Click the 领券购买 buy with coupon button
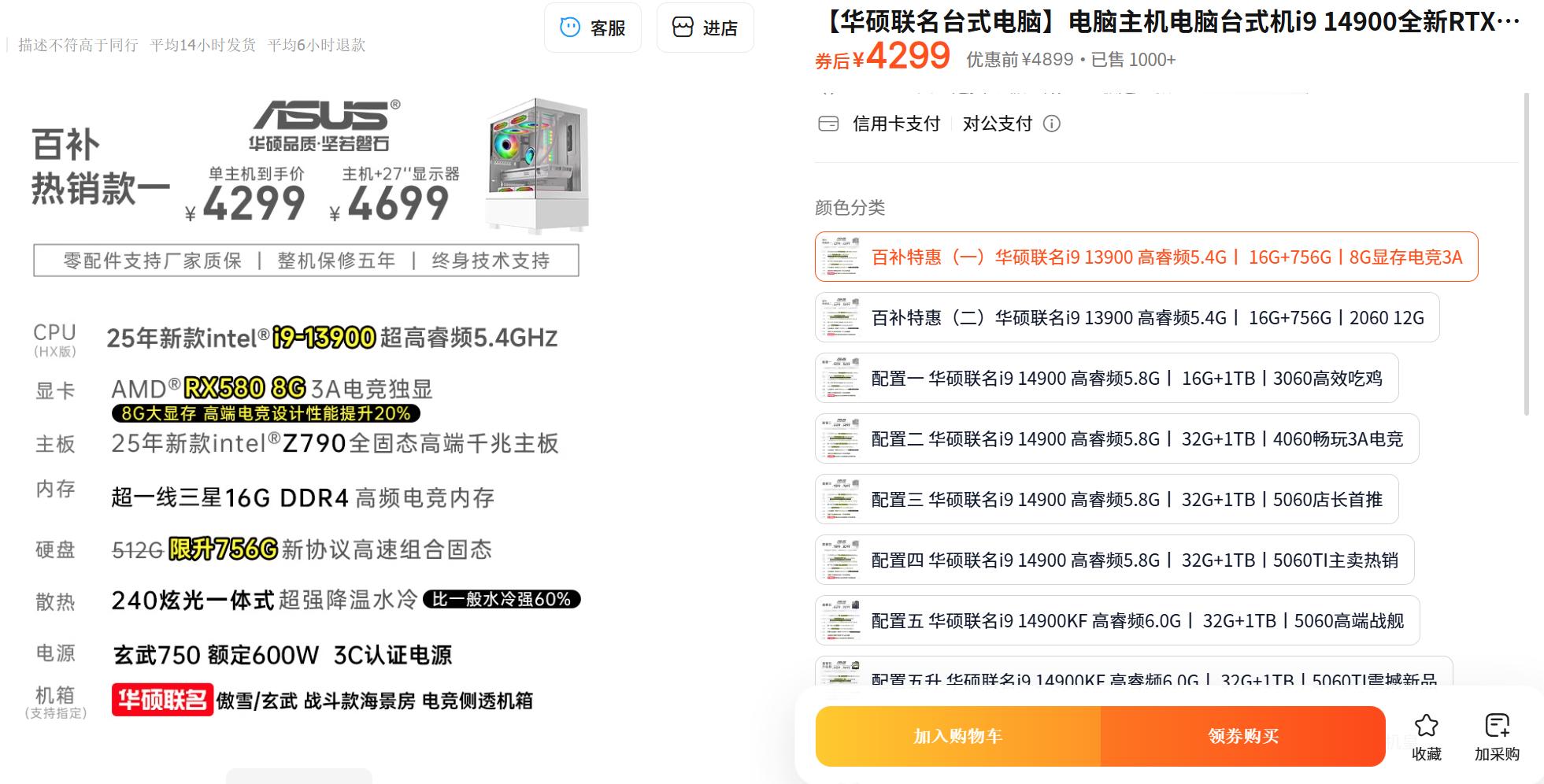The height and width of the screenshot is (784, 1544). (1242, 737)
